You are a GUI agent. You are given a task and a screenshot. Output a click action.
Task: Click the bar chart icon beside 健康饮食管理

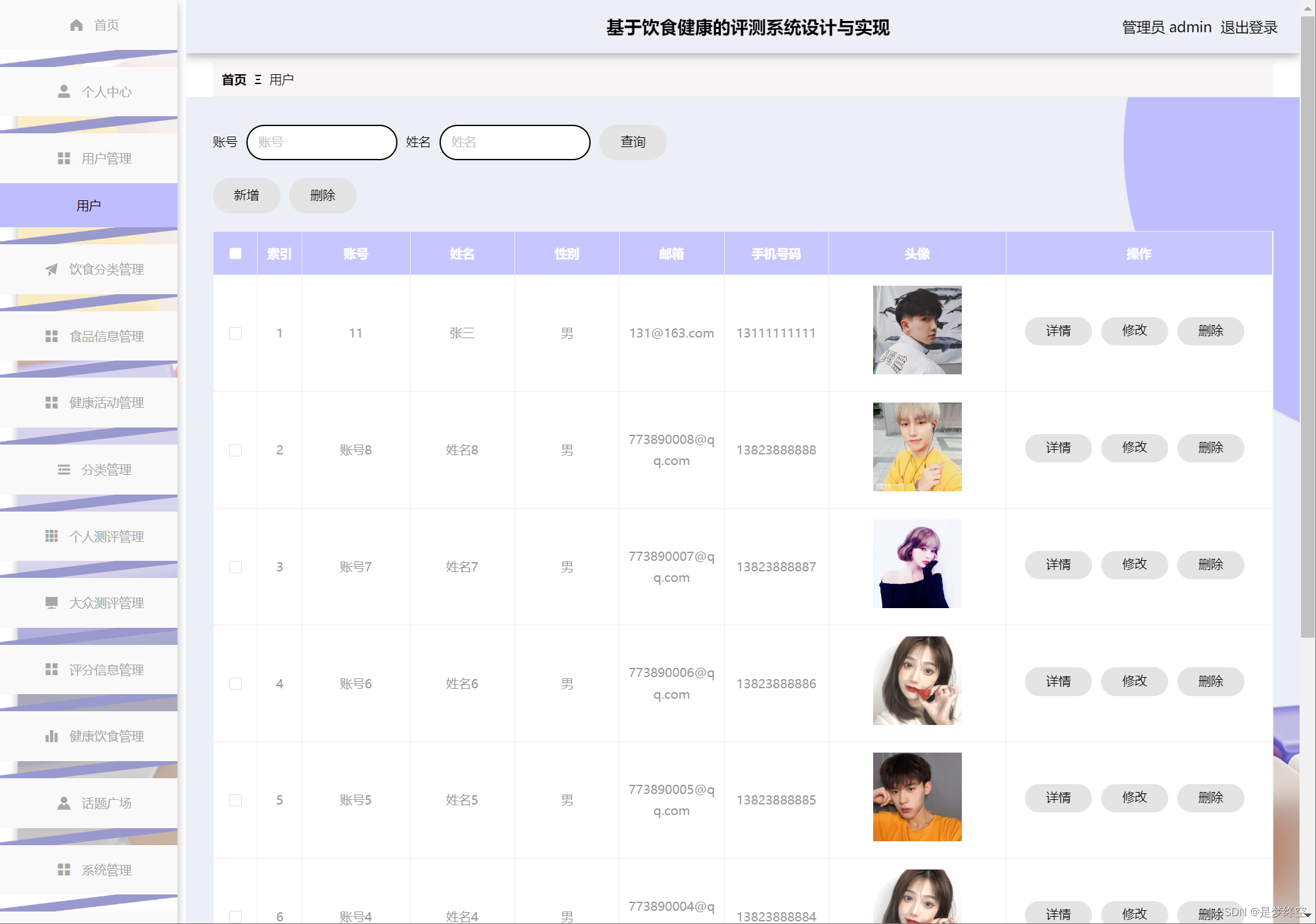(51, 736)
